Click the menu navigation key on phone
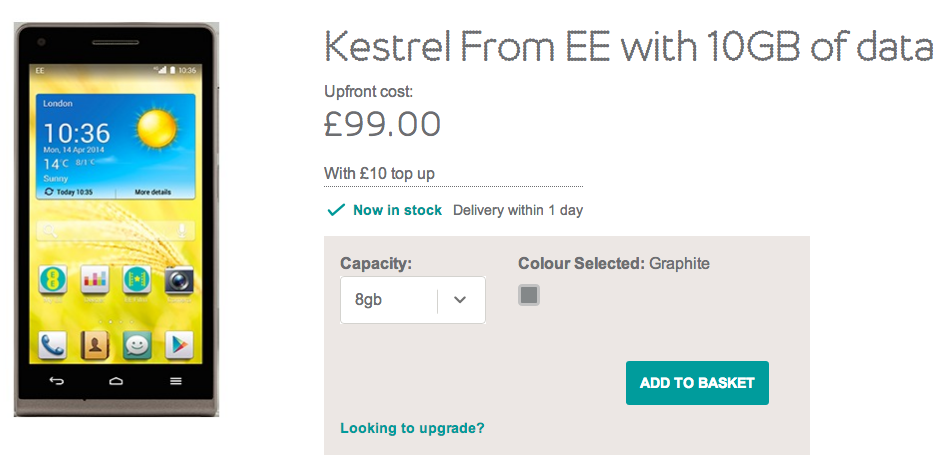942x468 pixels. click(175, 381)
